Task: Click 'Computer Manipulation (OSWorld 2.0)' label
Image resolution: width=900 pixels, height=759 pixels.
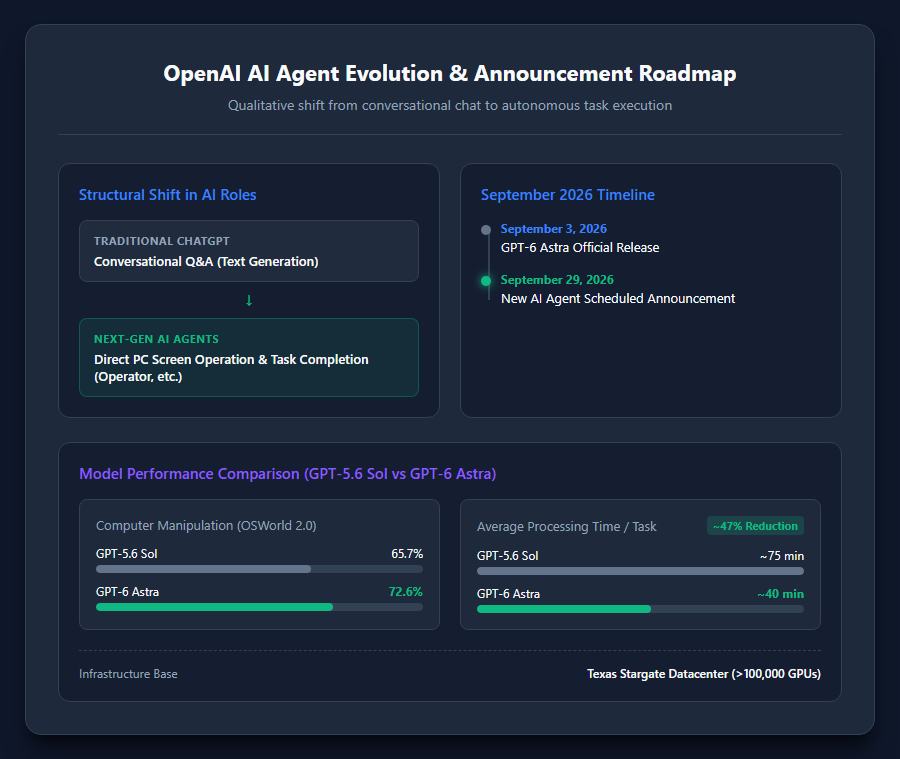Action: pos(206,526)
